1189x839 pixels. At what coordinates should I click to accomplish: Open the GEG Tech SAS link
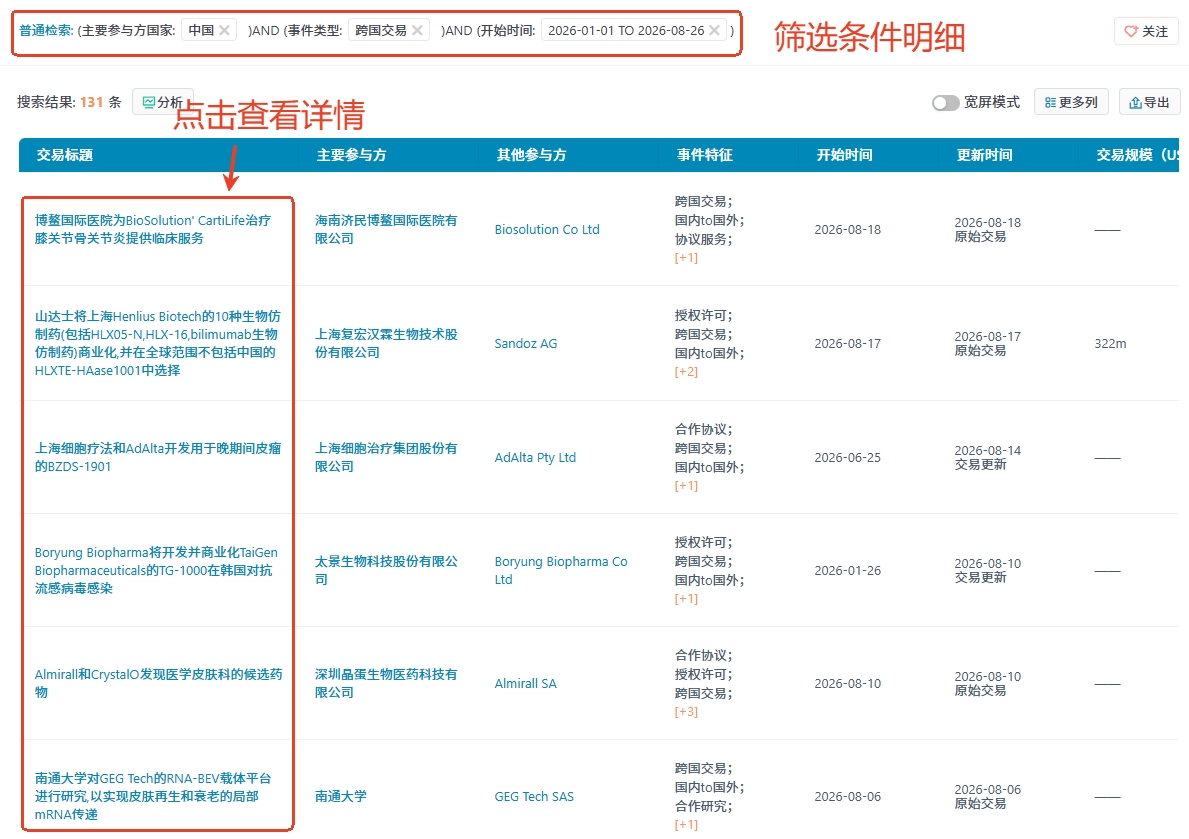click(534, 797)
